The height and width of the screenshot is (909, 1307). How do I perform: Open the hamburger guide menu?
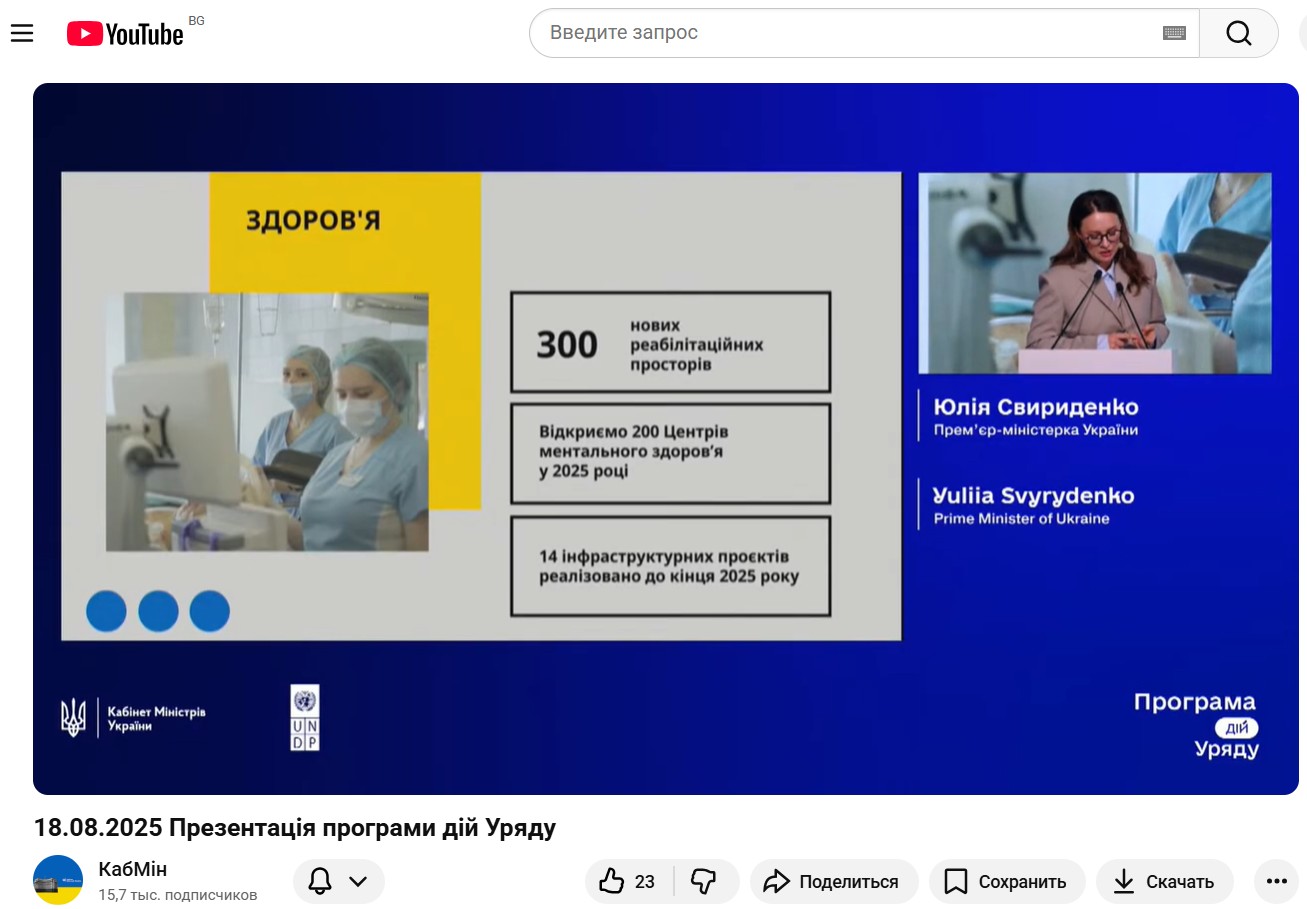pyautogui.click(x=22, y=33)
